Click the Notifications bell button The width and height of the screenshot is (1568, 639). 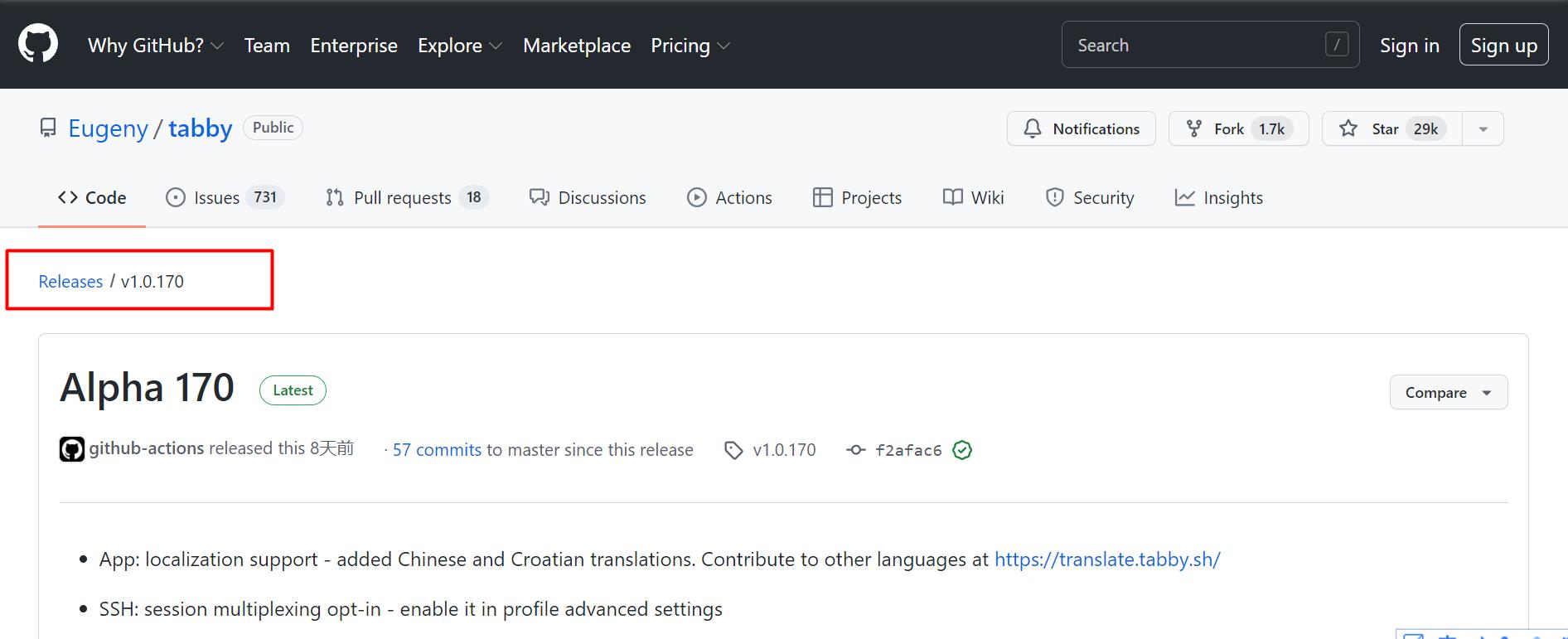coord(1082,128)
